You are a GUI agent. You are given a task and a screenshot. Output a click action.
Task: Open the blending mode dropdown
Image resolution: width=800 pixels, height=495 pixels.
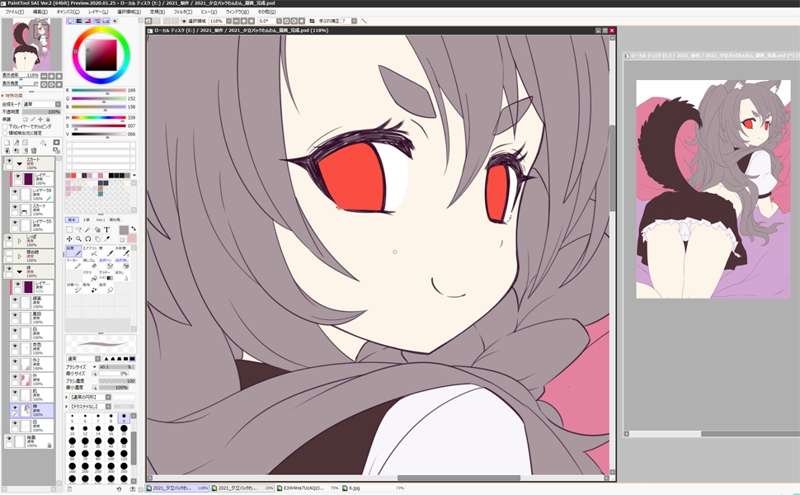40,103
